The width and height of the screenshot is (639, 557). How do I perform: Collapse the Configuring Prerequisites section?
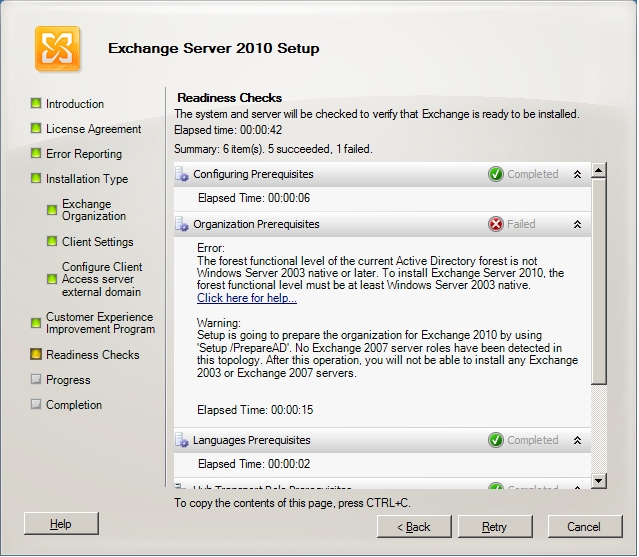577,175
